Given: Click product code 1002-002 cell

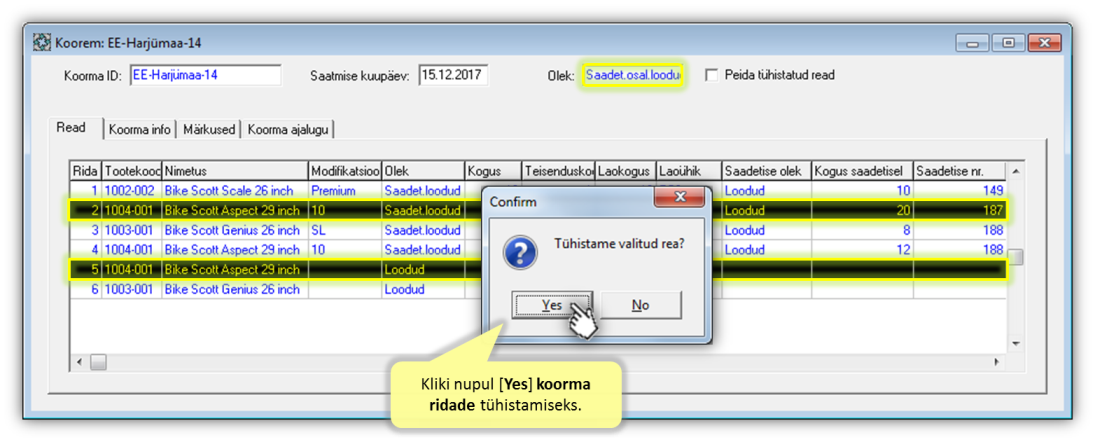Looking at the screenshot, I should click(132, 191).
